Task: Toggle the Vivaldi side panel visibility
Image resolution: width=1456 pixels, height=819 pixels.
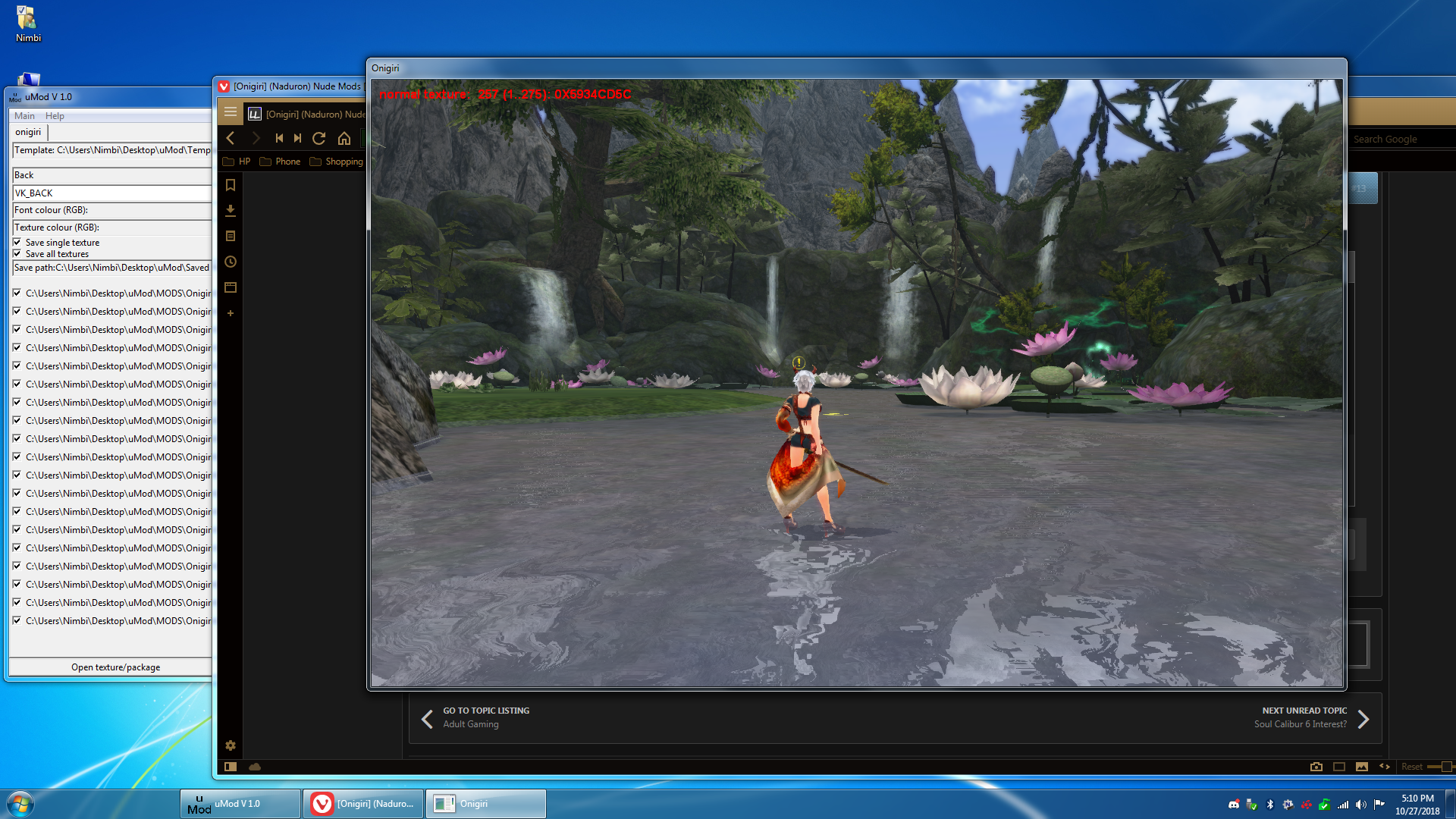Action: tap(231, 767)
